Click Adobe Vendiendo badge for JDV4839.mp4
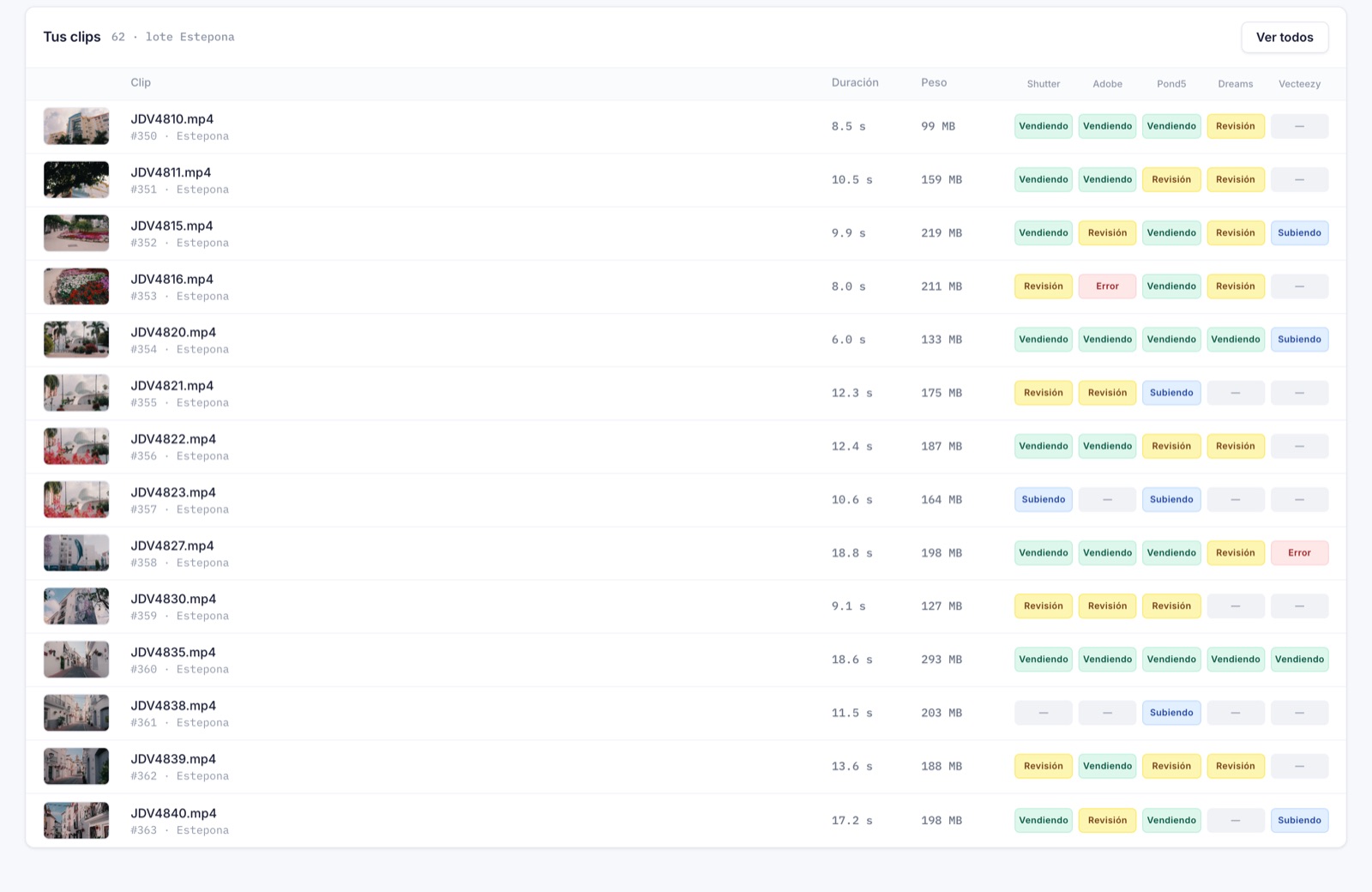1372x892 pixels. pyautogui.click(x=1108, y=766)
